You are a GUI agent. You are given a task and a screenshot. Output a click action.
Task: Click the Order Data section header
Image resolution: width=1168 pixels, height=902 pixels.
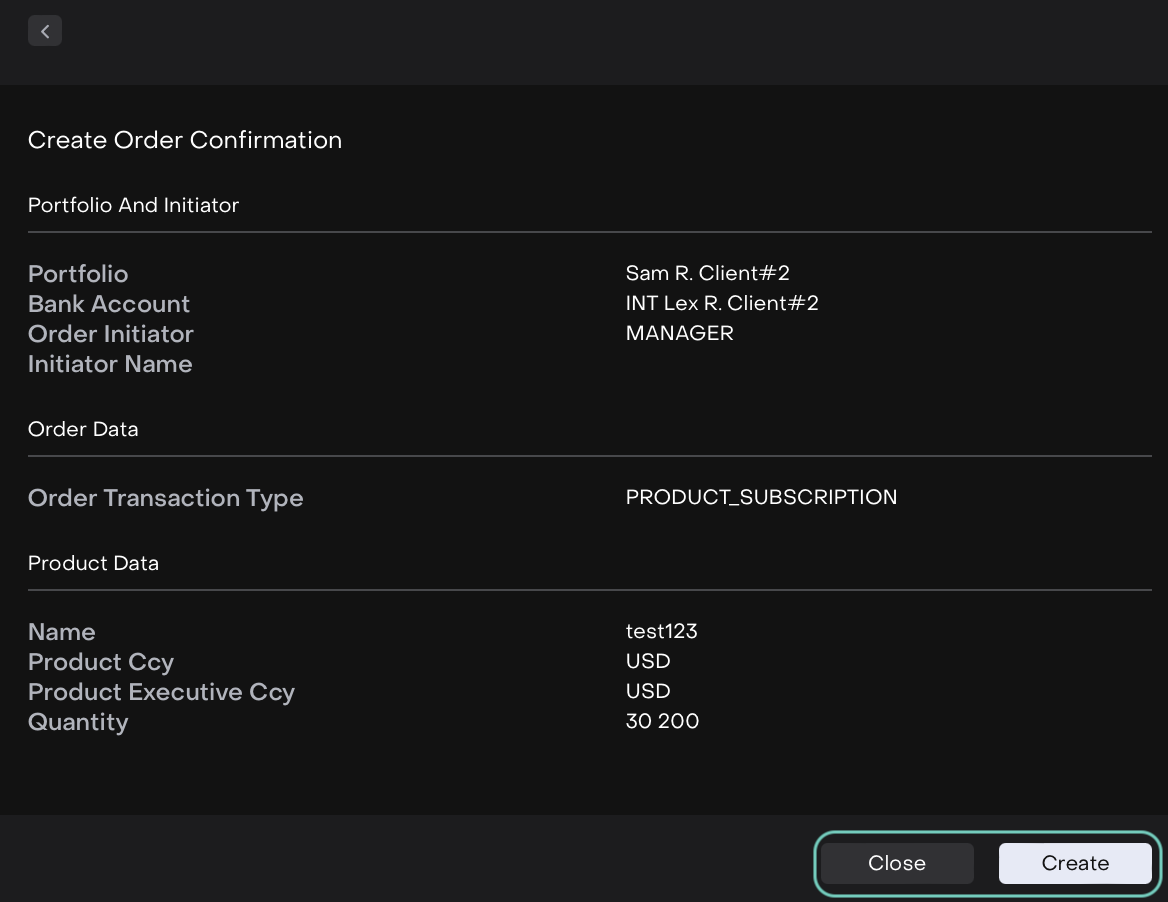[x=83, y=429]
